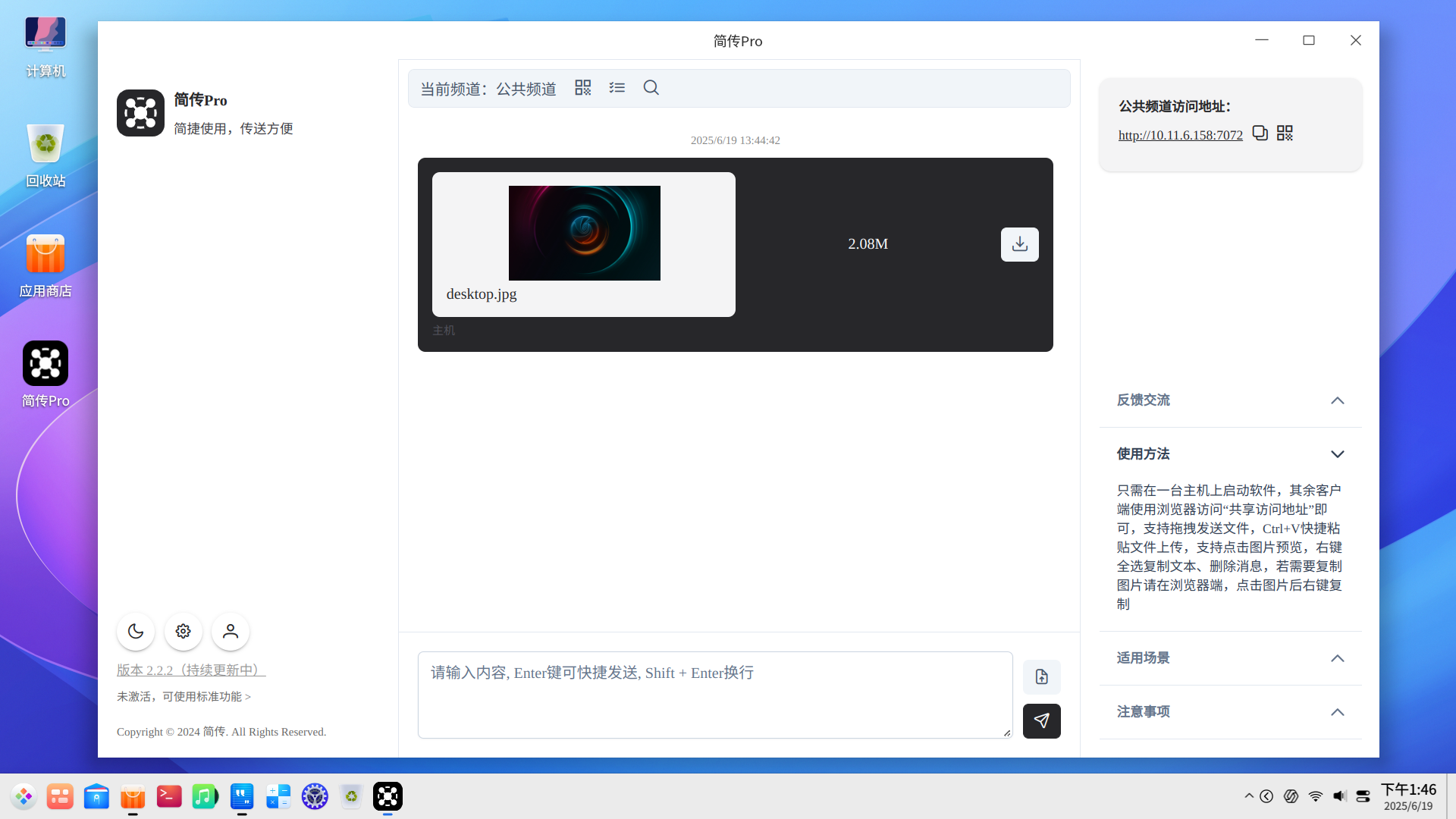The image size is (1456, 819).
Task: Open the 应用商店 desktop icon
Action: click(x=45, y=265)
